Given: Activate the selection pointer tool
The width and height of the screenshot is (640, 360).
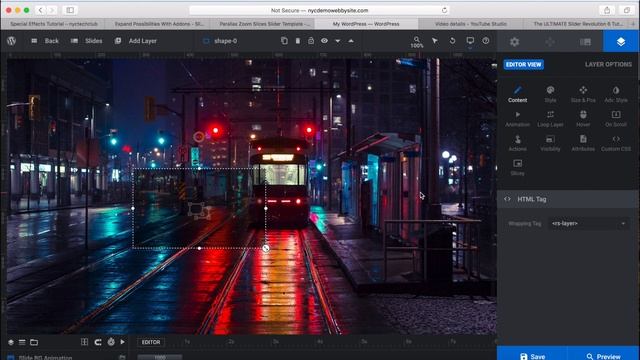Looking at the screenshot, I should coord(435,40).
